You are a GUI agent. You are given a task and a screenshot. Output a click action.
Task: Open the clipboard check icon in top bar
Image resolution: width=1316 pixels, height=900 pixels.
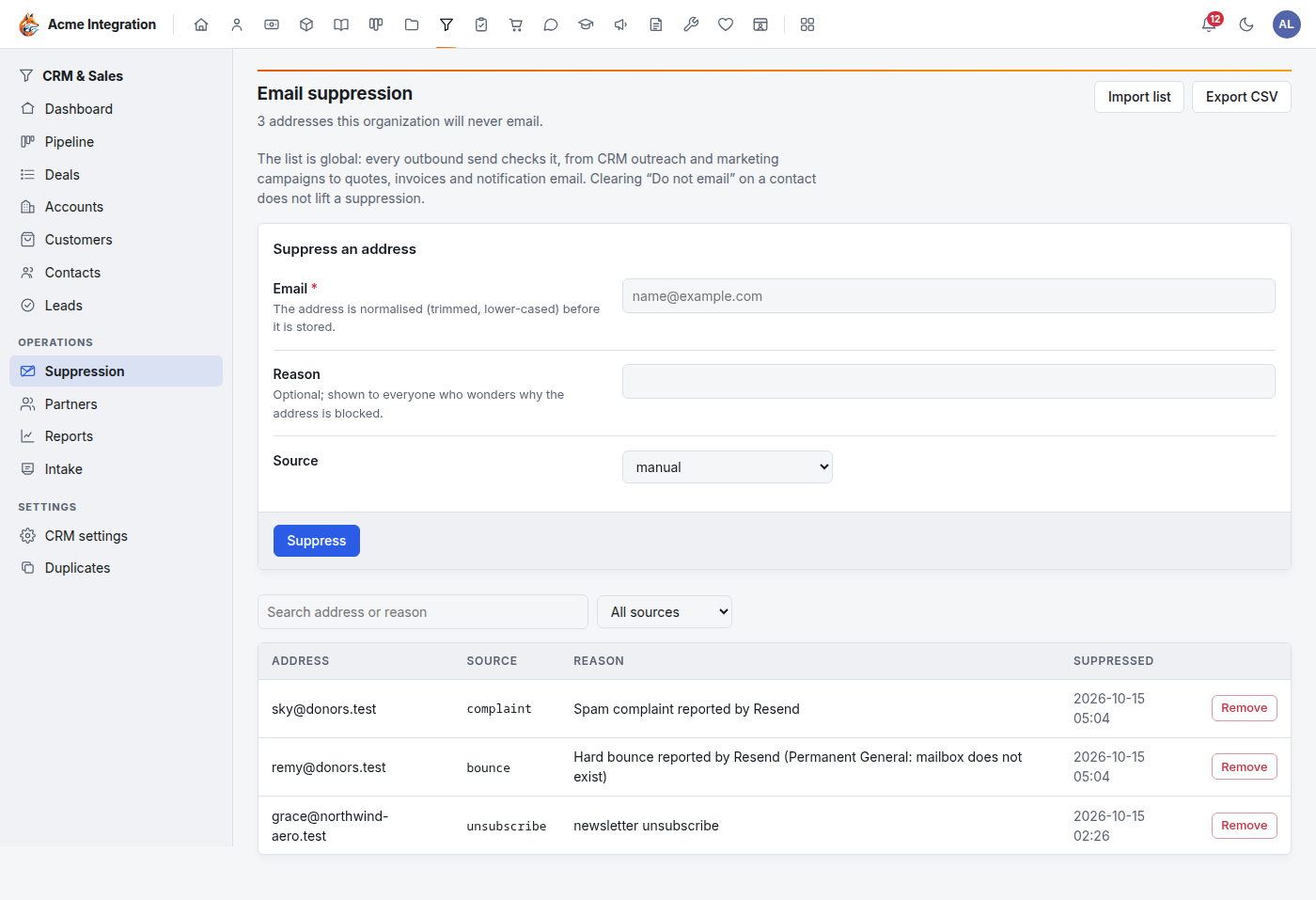481,24
